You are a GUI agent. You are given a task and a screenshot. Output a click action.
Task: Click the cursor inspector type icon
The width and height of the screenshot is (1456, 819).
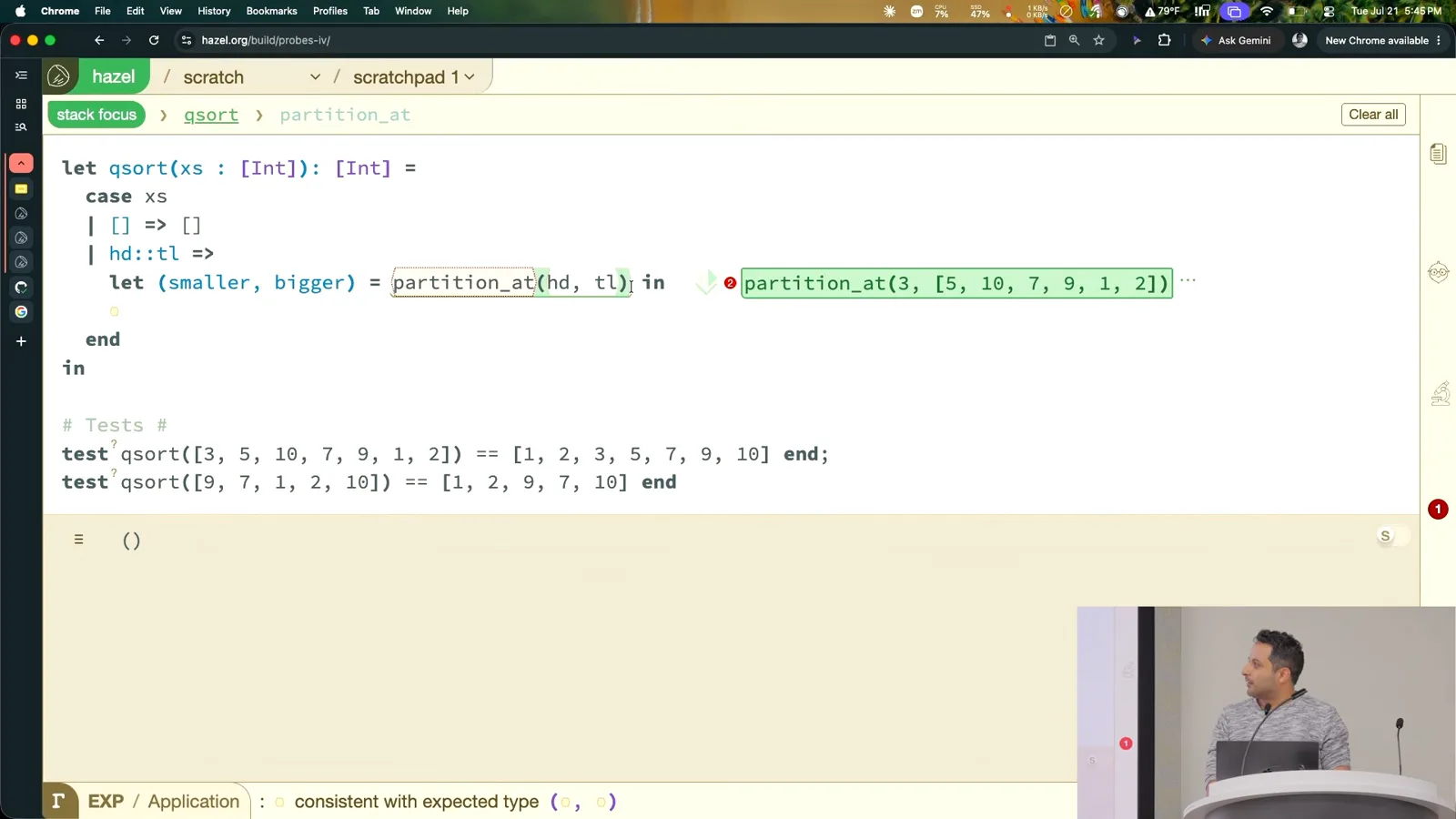[59, 801]
